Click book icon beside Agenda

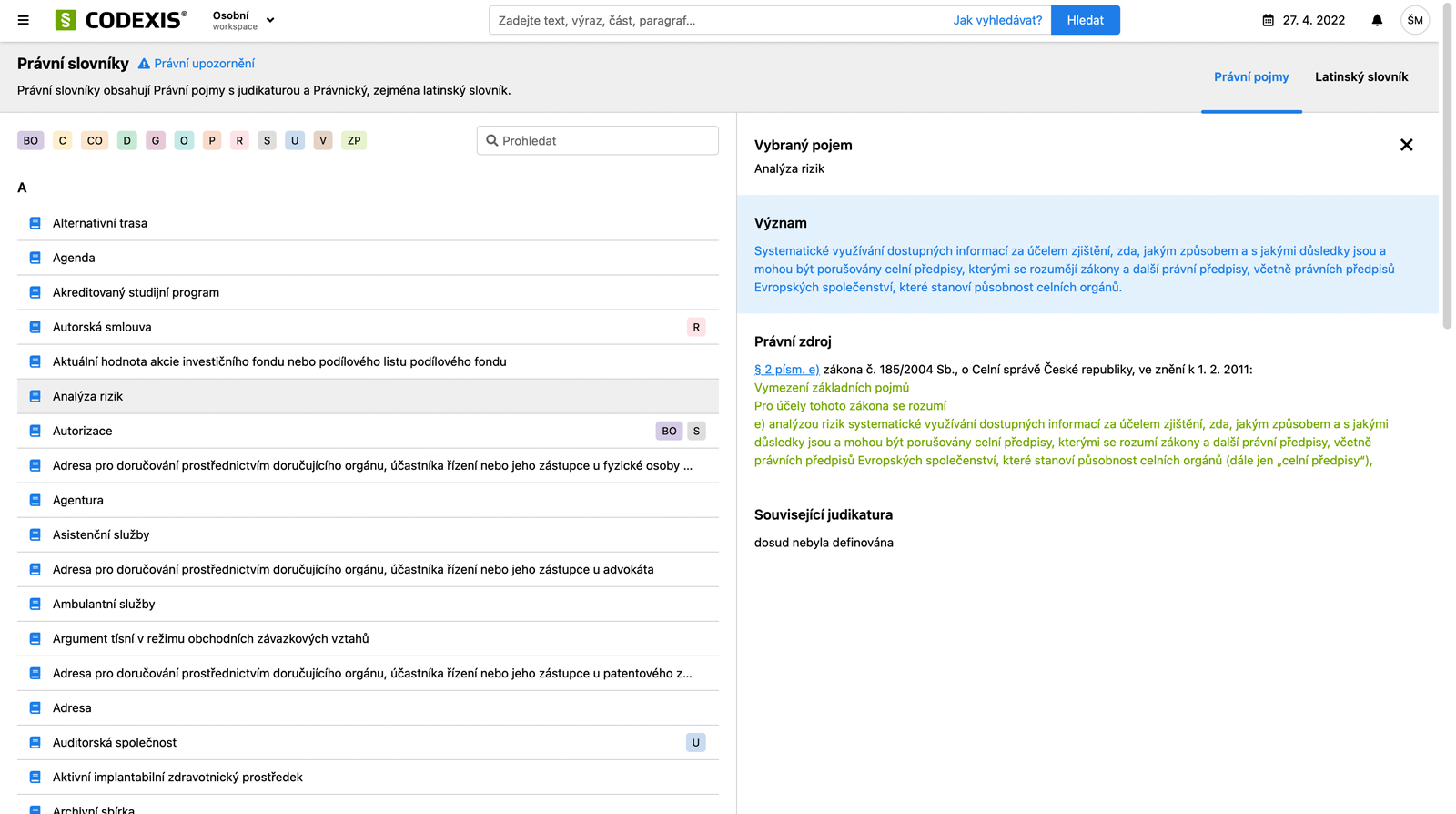click(35, 258)
